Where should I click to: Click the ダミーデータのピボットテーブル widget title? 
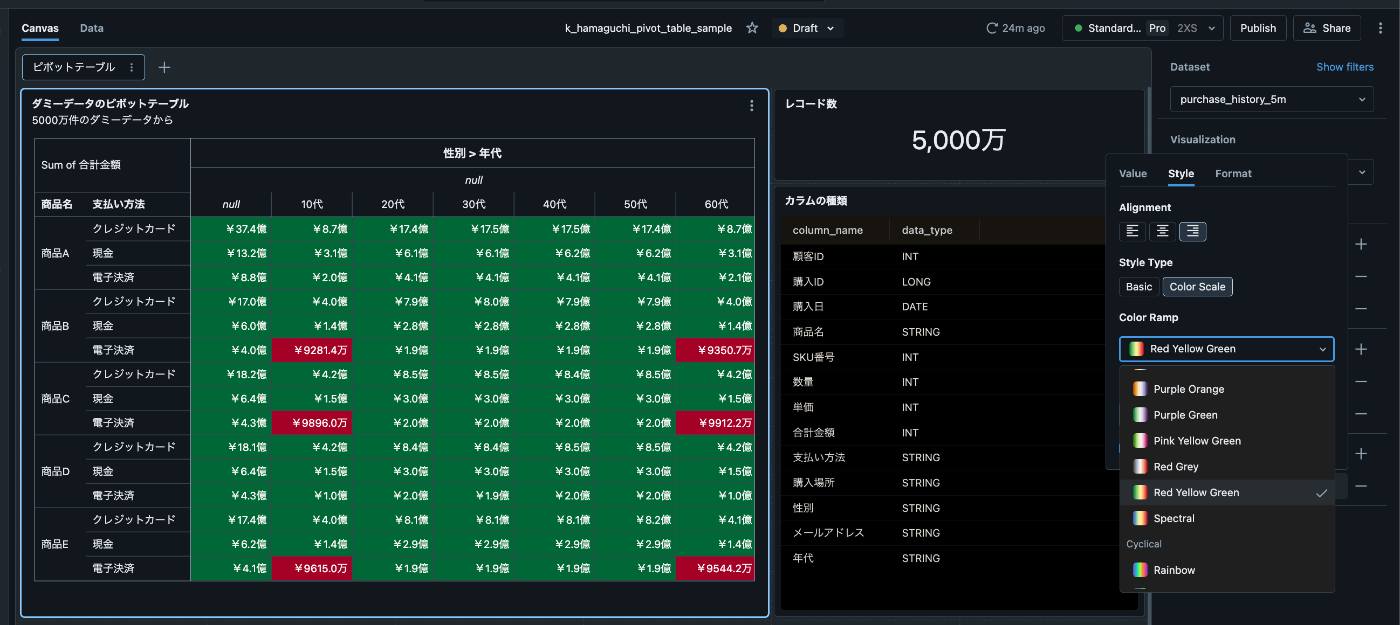click(110, 103)
